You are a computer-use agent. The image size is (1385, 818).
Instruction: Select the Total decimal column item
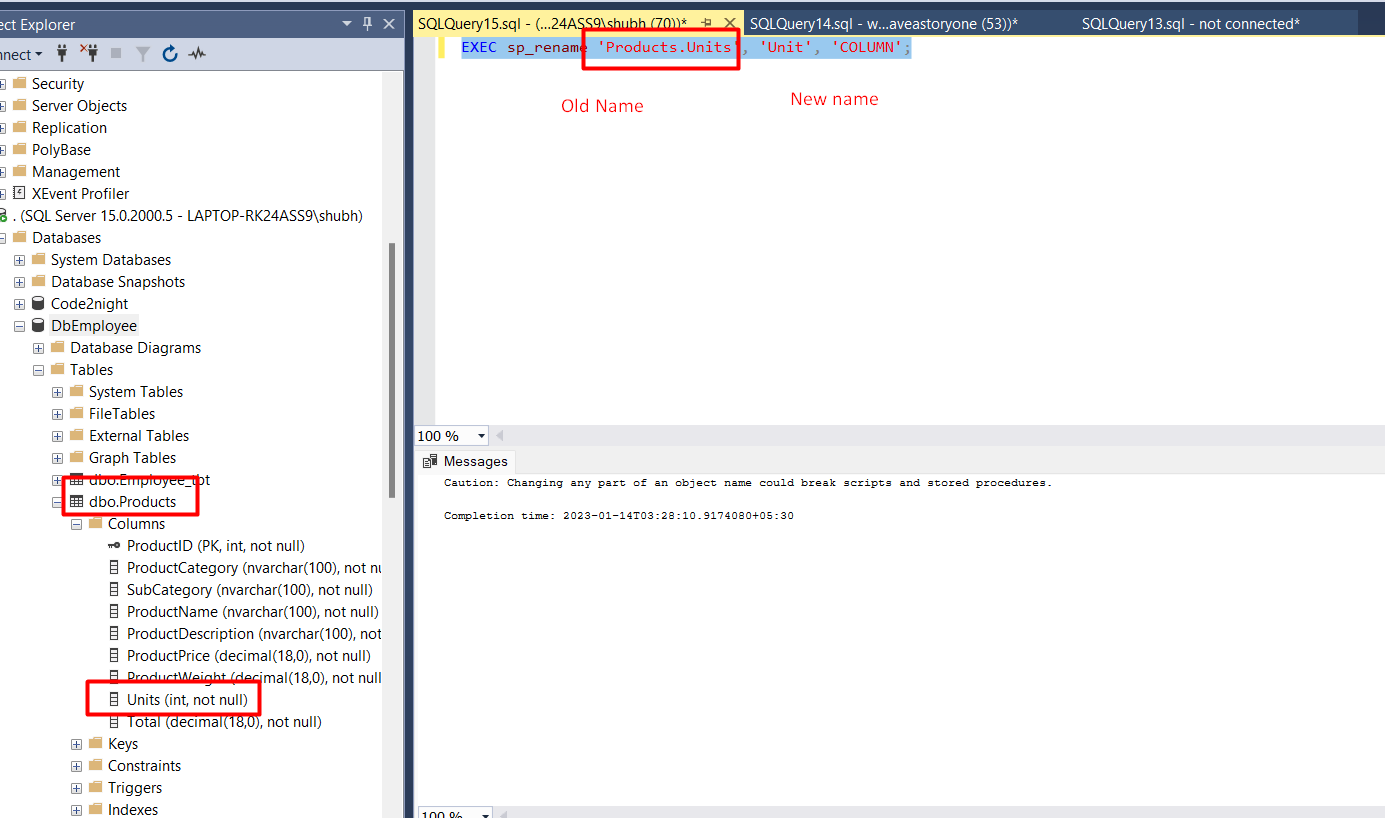[224, 722]
